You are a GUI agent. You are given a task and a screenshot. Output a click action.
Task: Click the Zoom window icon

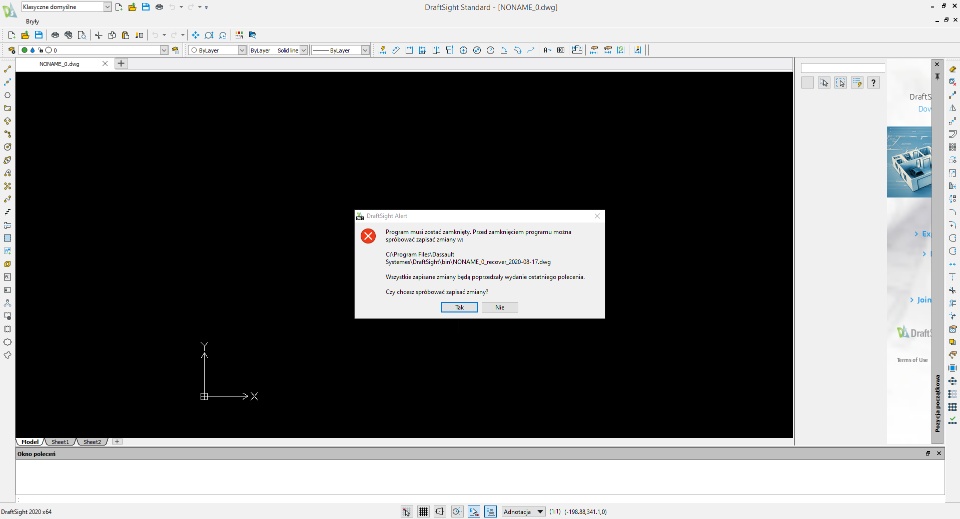coord(209,35)
